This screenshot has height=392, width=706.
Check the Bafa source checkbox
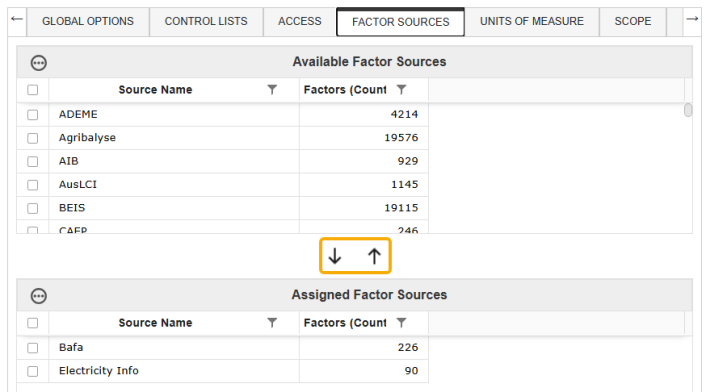click(32, 348)
